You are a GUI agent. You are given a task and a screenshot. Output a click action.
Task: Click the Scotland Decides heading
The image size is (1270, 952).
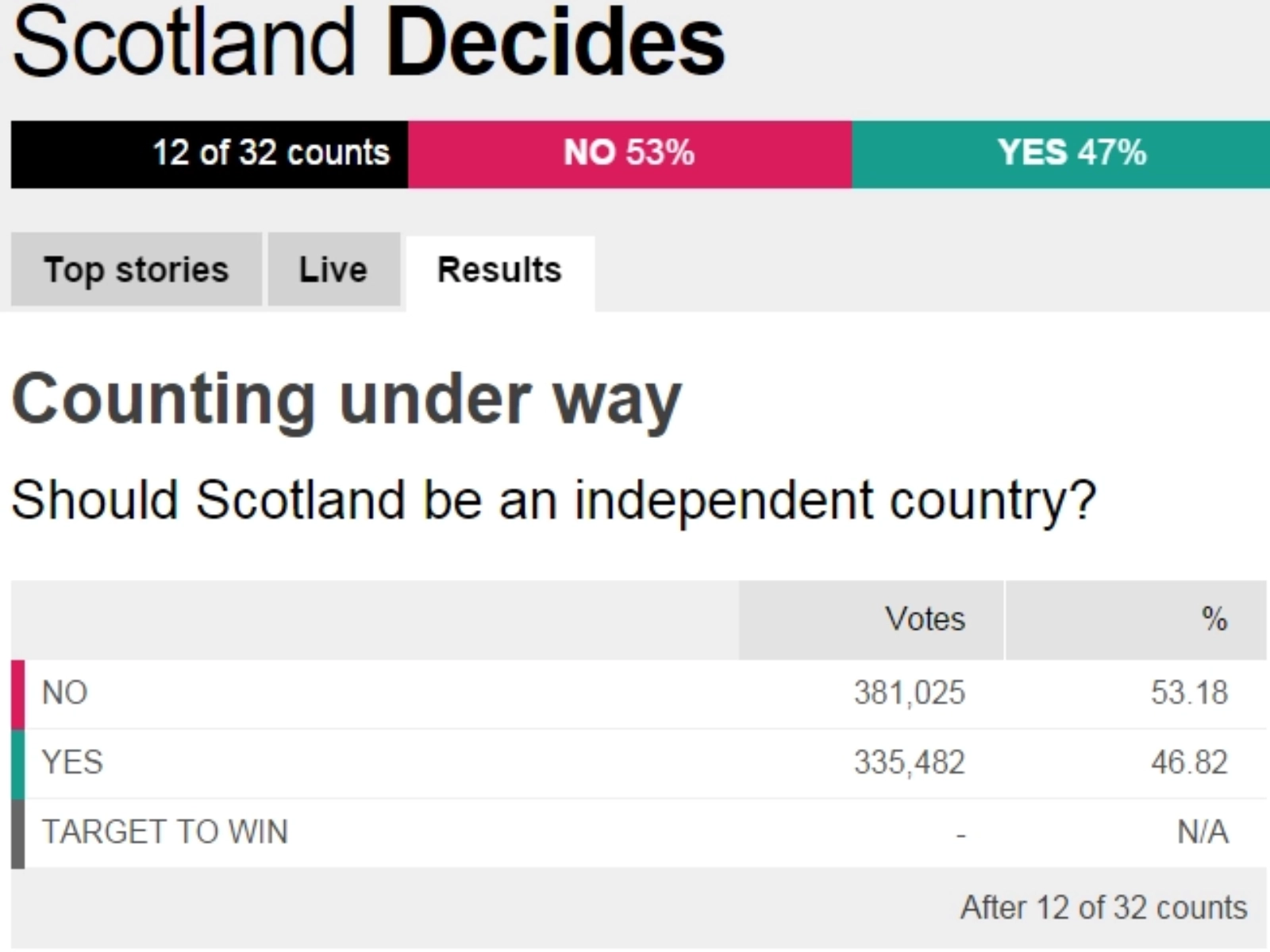point(368,43)
